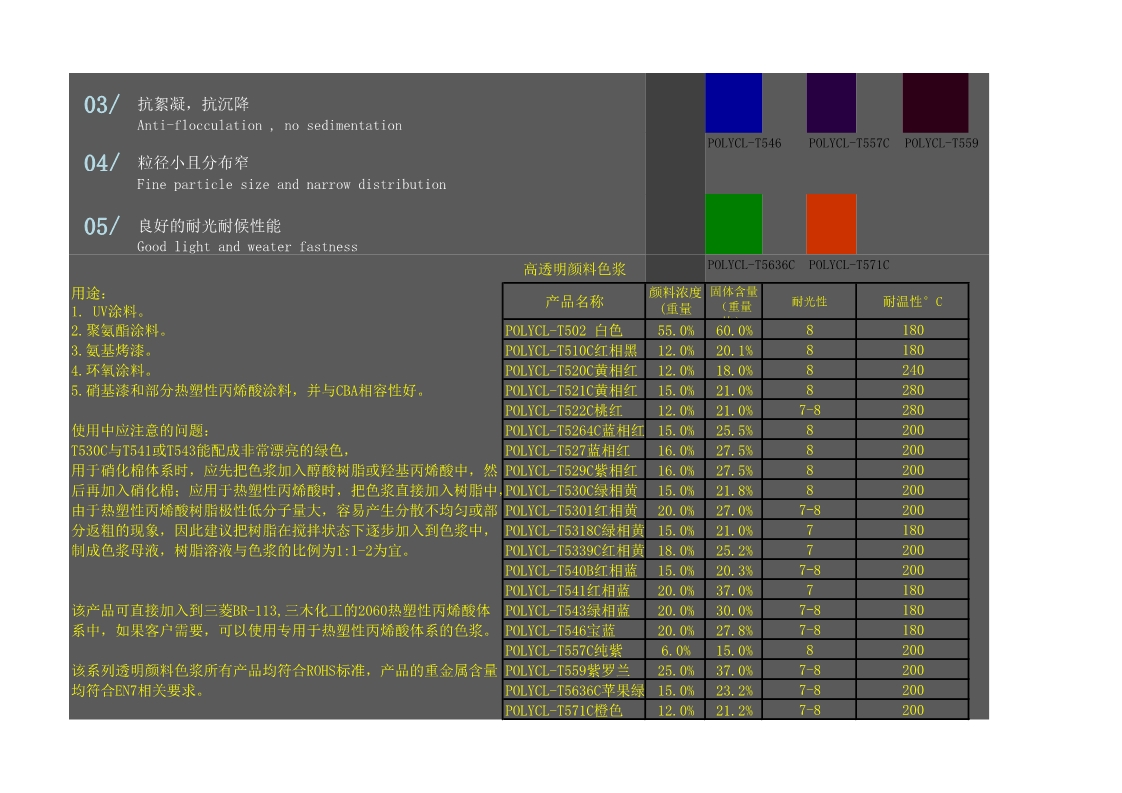Click the 固体含量 column header cell
The width and height of the screenshot is (1122, 793).
point(734,300)
